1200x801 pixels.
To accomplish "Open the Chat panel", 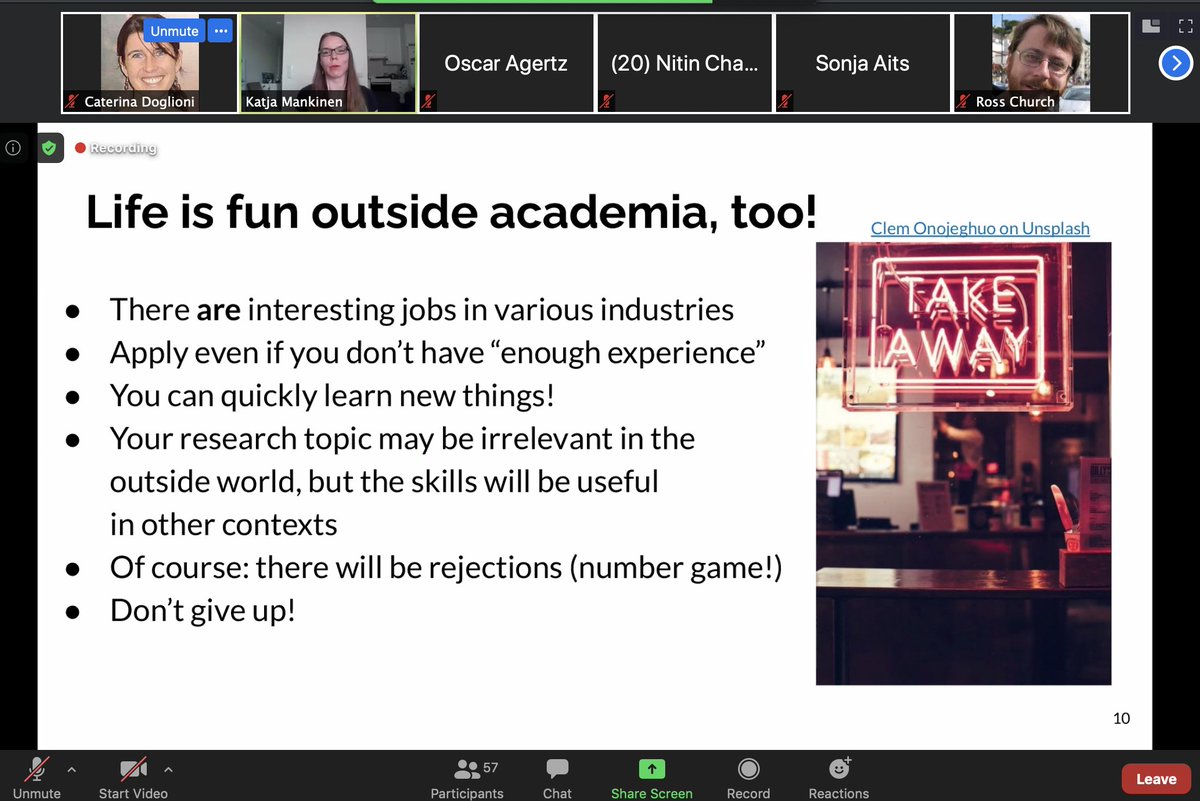I will click(557, 778).
